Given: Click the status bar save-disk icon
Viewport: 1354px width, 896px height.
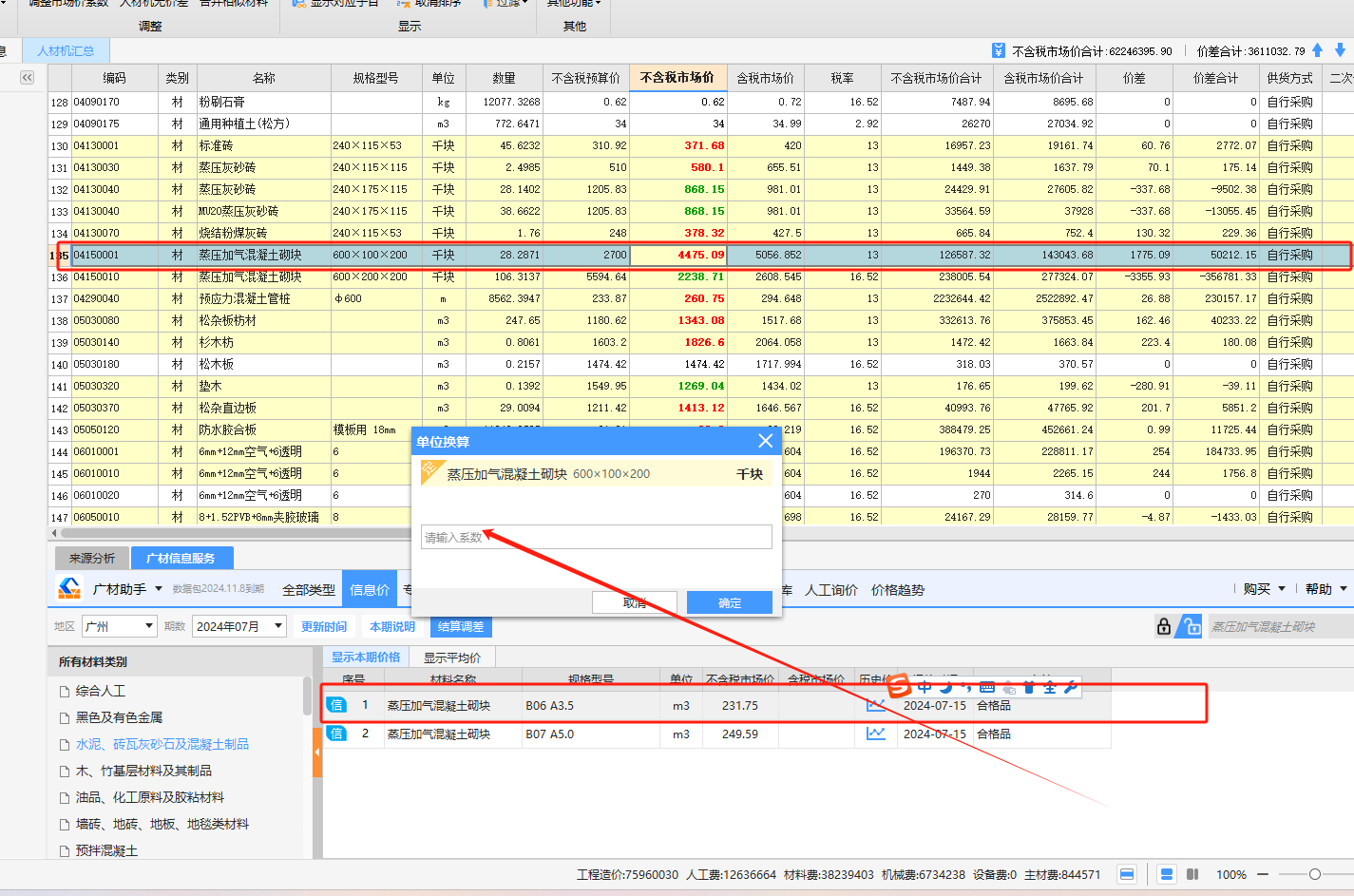Looking at the screenshot, I should click(1127, 874).
